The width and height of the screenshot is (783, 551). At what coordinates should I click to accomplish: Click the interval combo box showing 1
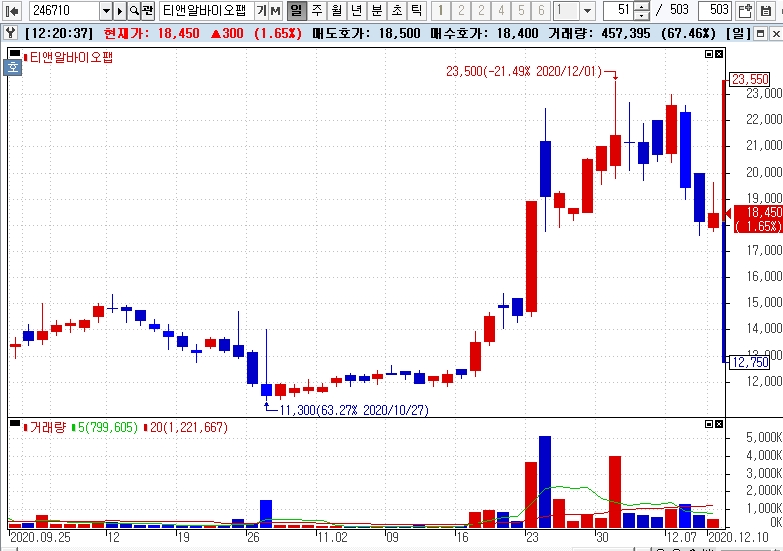(566, 10)
